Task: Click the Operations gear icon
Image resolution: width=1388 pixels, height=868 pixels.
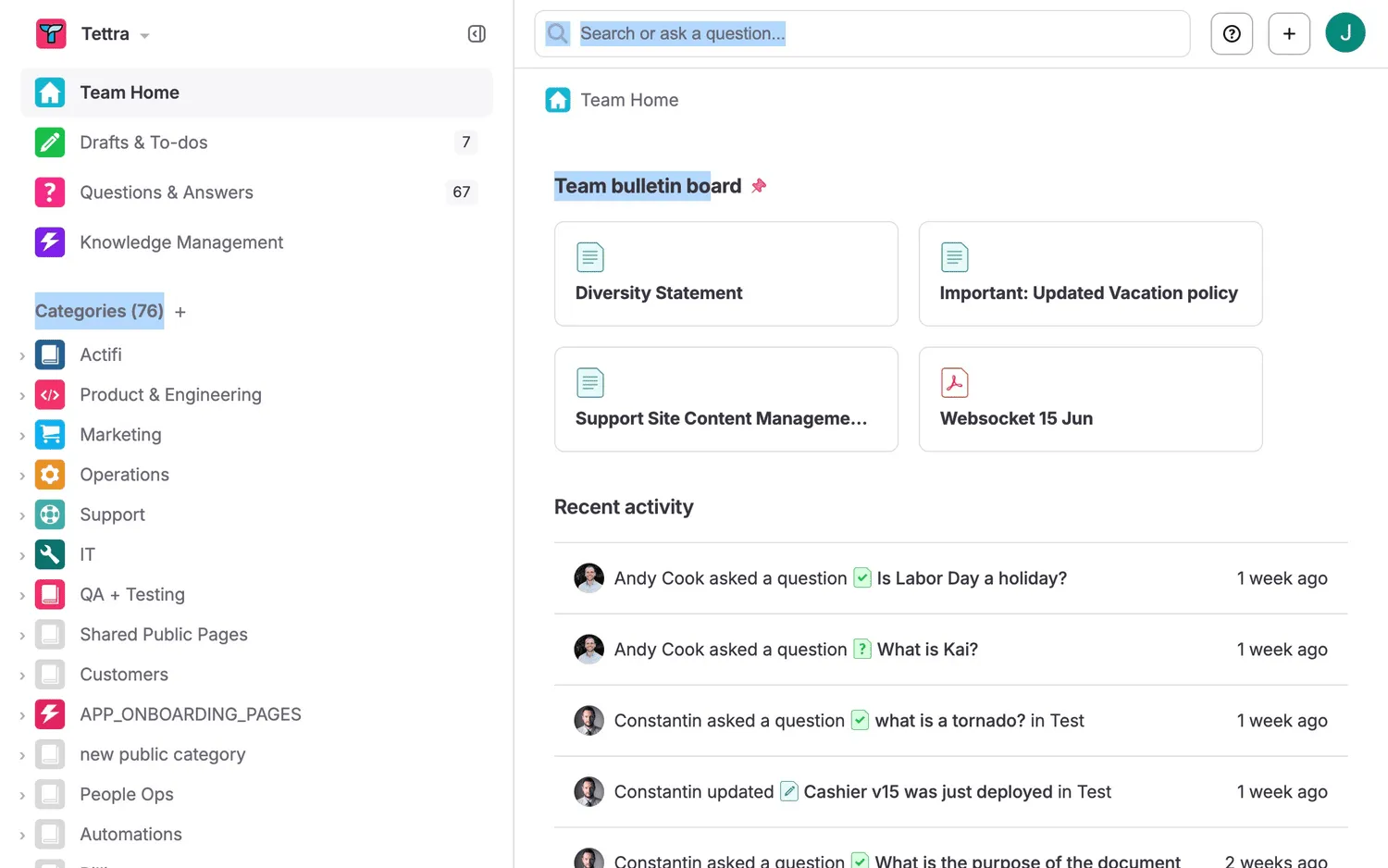Action: pos(50,475)
